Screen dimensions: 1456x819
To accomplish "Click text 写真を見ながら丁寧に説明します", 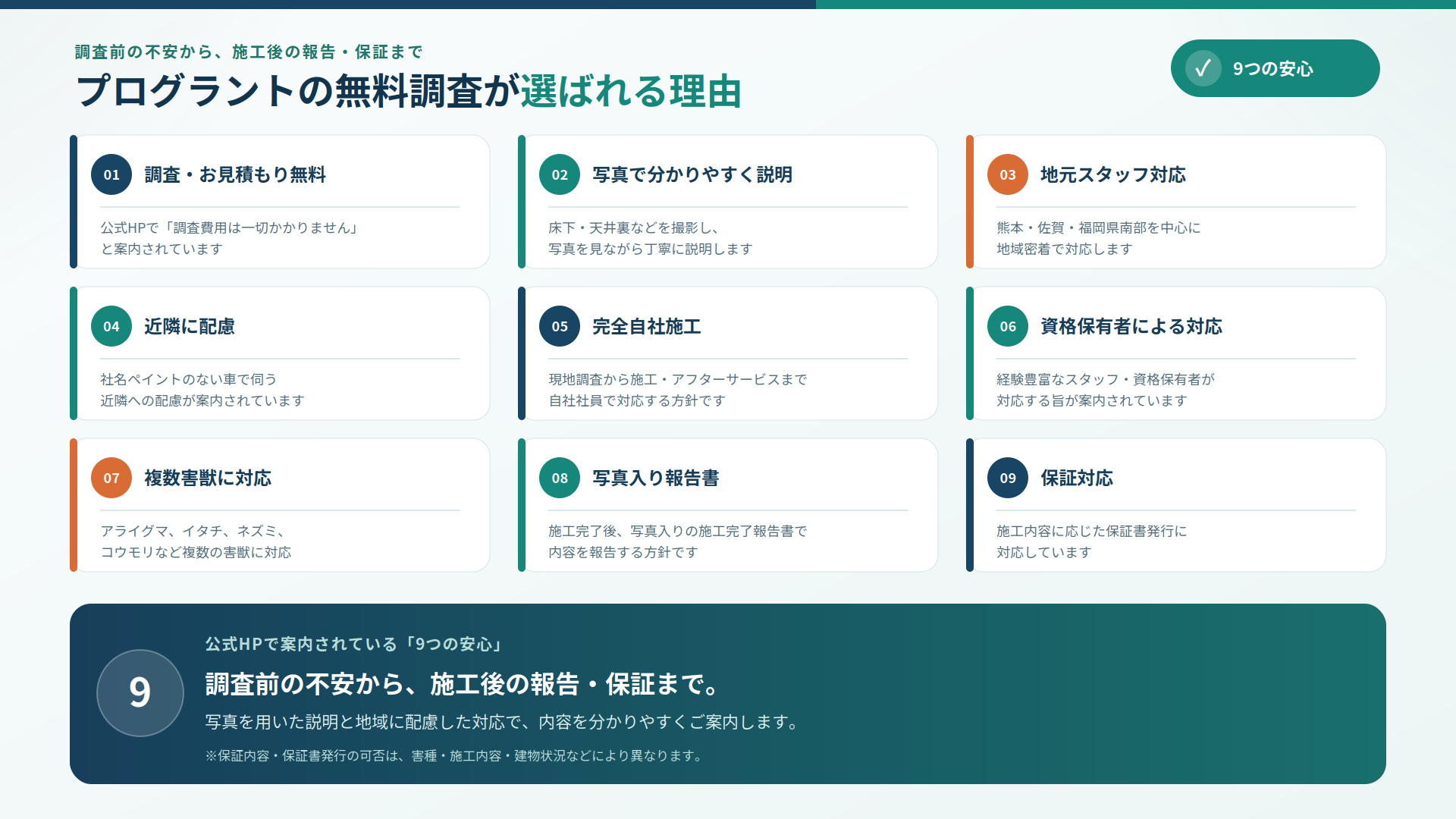I will pos(651,249).
